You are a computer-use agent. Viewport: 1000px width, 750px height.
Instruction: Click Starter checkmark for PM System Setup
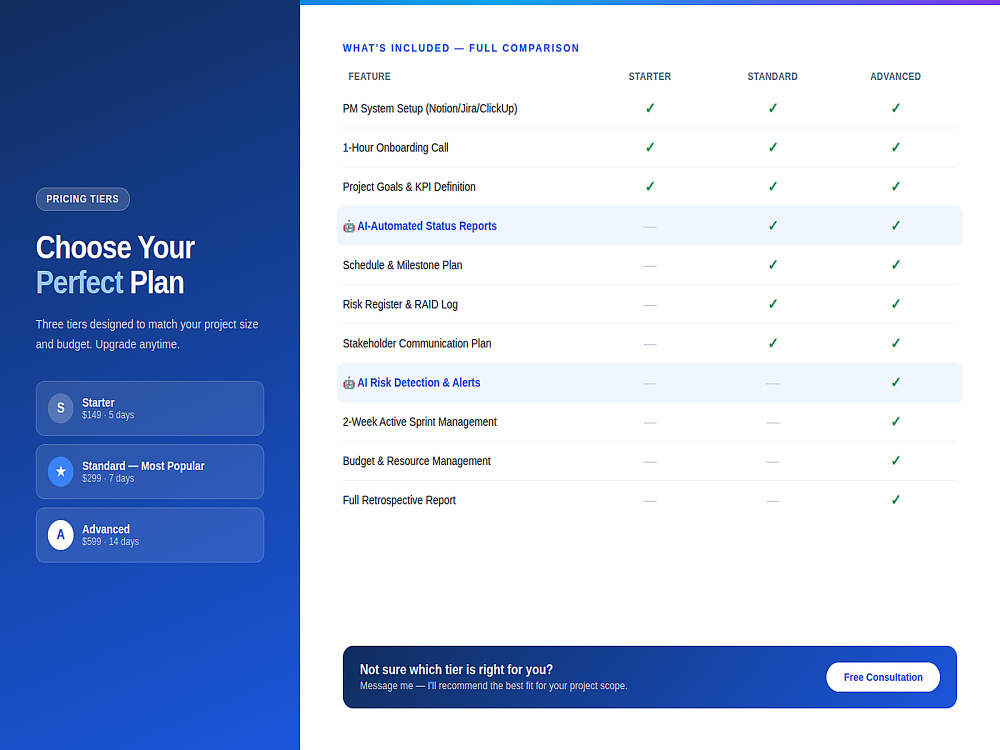650,108
